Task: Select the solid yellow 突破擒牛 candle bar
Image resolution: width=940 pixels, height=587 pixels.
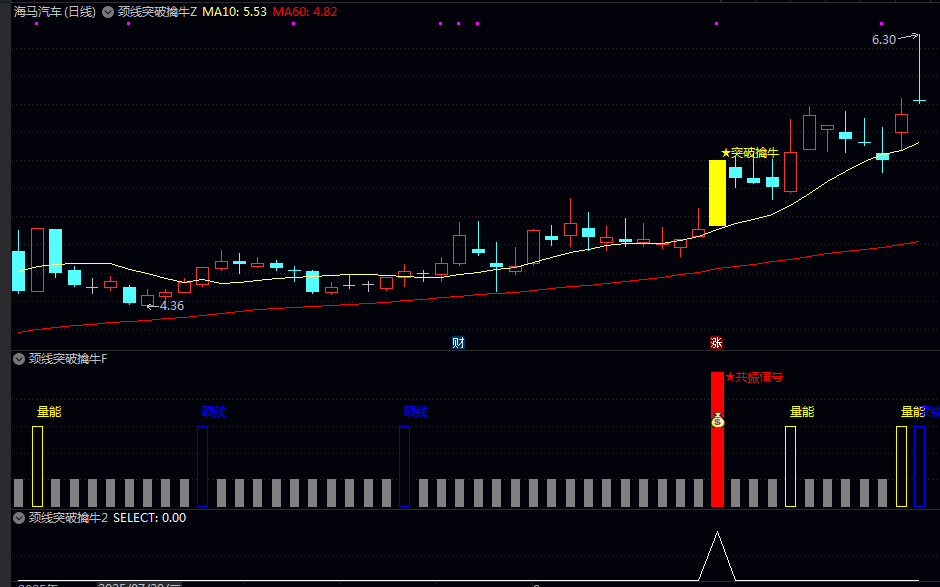Action: point(718,192)
